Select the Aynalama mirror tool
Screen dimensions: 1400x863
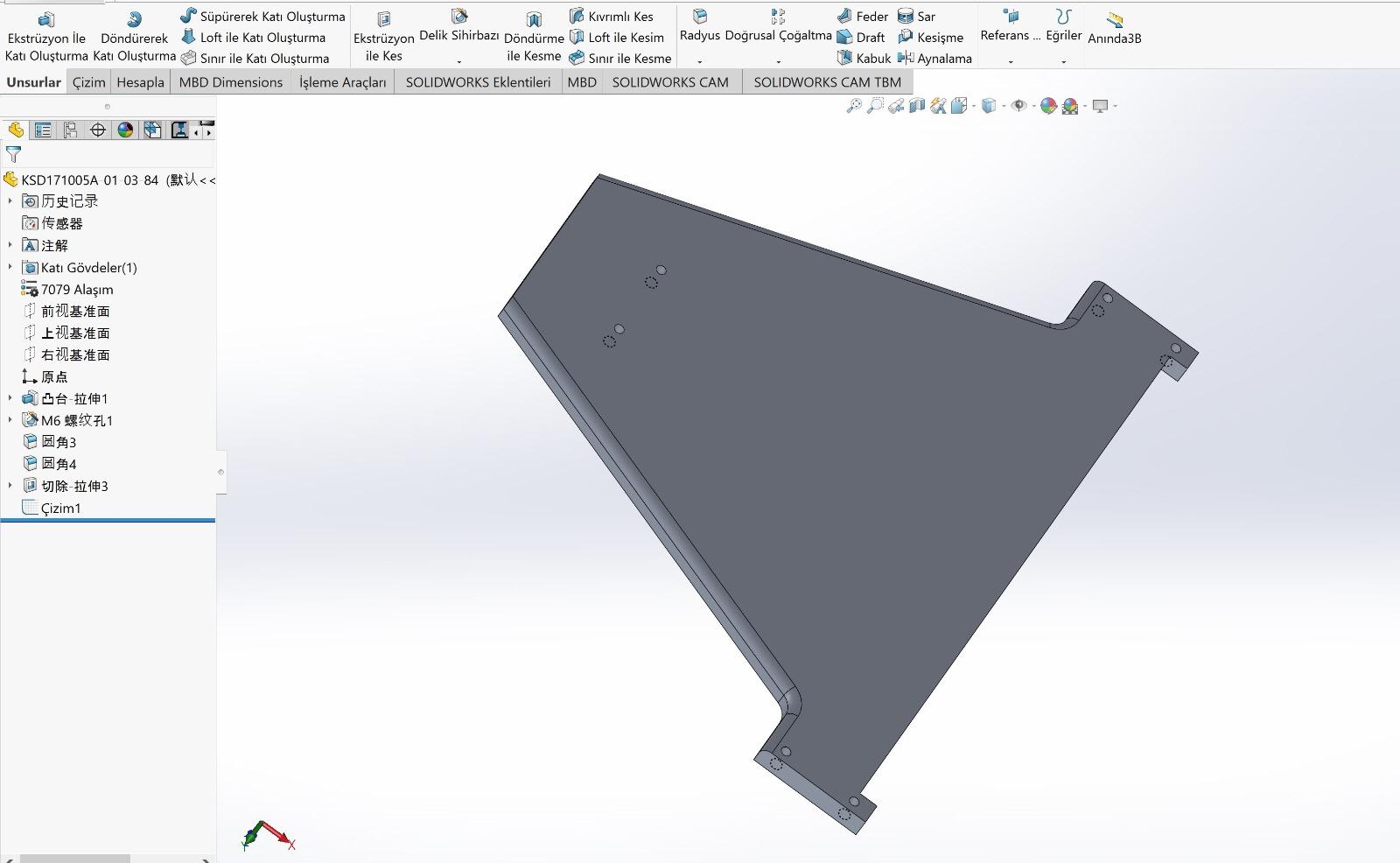point(934,58)
